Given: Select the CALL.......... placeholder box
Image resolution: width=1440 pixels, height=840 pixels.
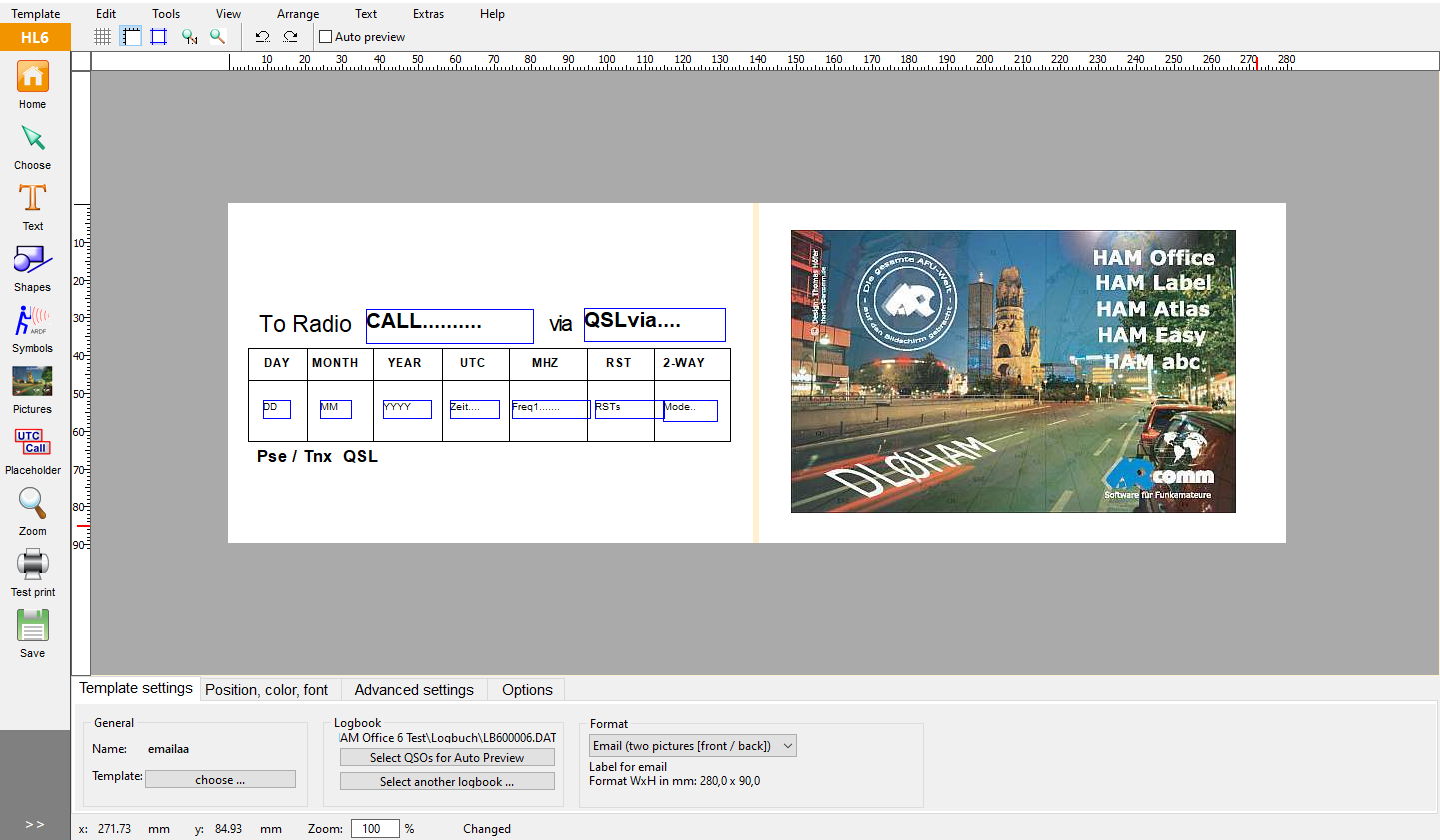Looking at the screenshot, I should click(x=450, y=326).
